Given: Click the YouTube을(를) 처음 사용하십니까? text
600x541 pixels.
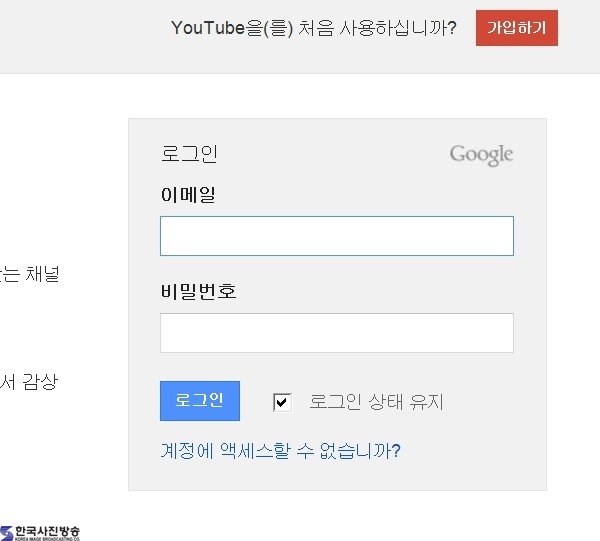Looking at the screenshot, I should (314, 28).
